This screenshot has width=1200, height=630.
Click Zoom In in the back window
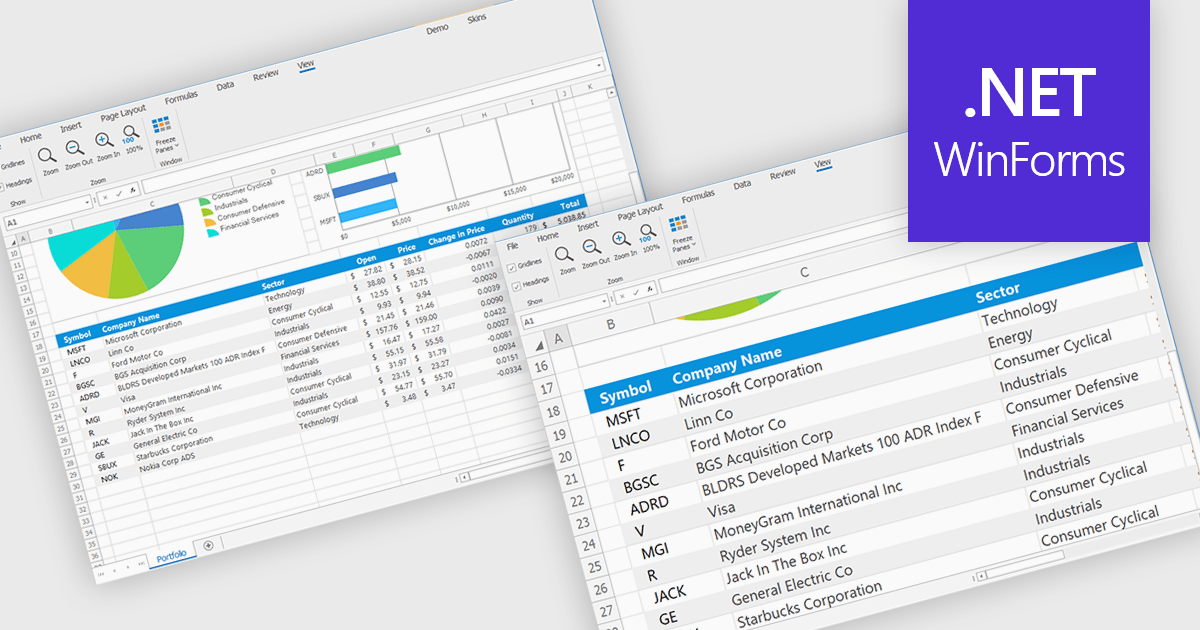point(103,140)
